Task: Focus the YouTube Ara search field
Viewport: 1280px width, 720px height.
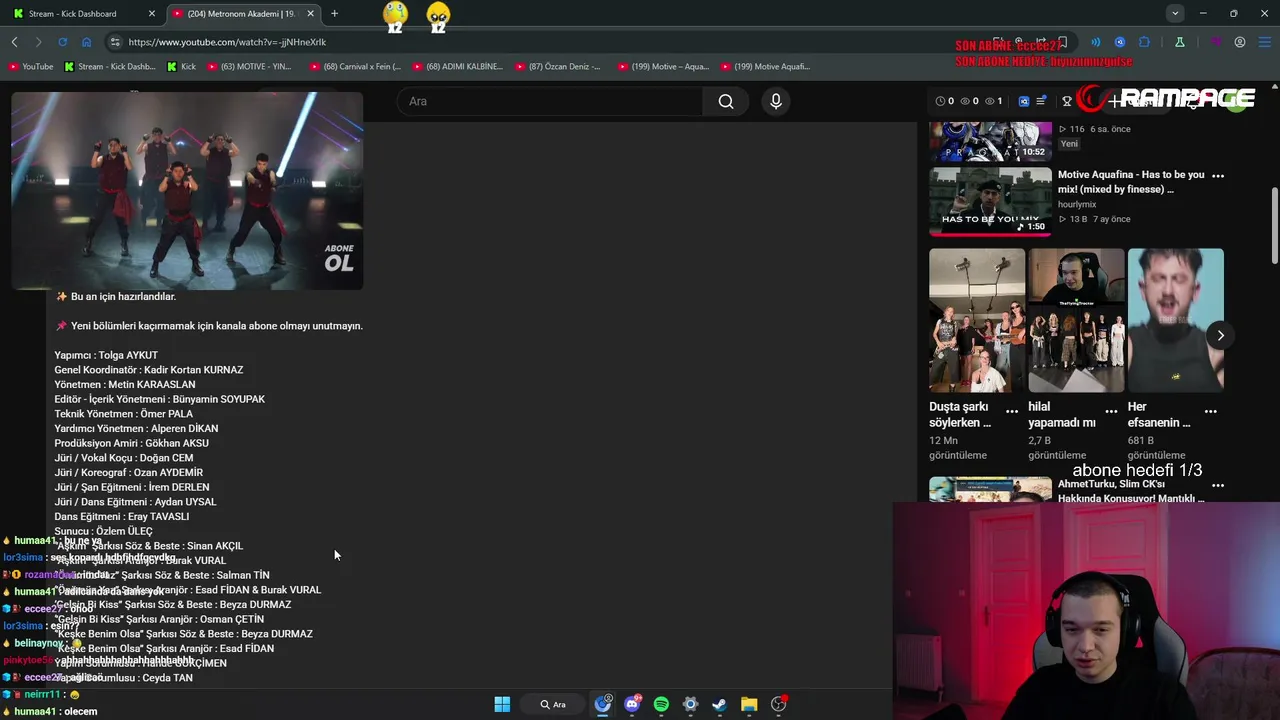Action: (550, 101)
